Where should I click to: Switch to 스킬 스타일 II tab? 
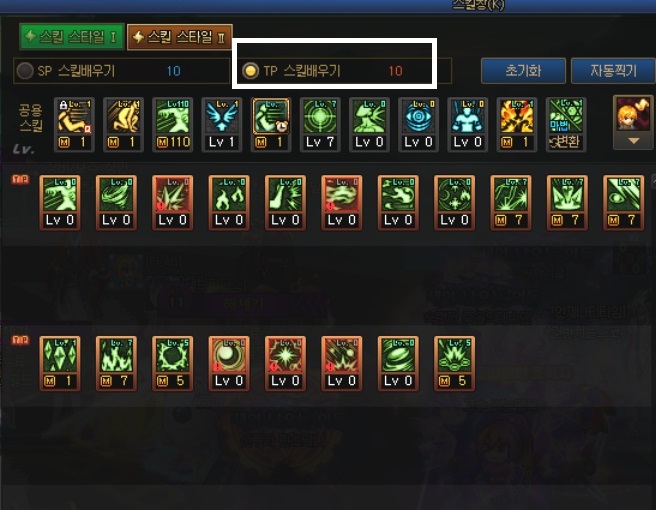180,37
